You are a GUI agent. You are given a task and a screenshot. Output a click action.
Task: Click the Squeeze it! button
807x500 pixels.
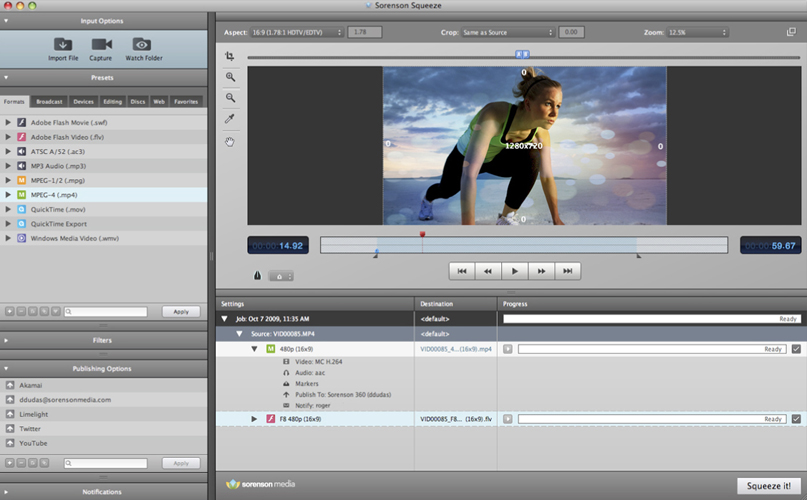click(x=768, y=485)
